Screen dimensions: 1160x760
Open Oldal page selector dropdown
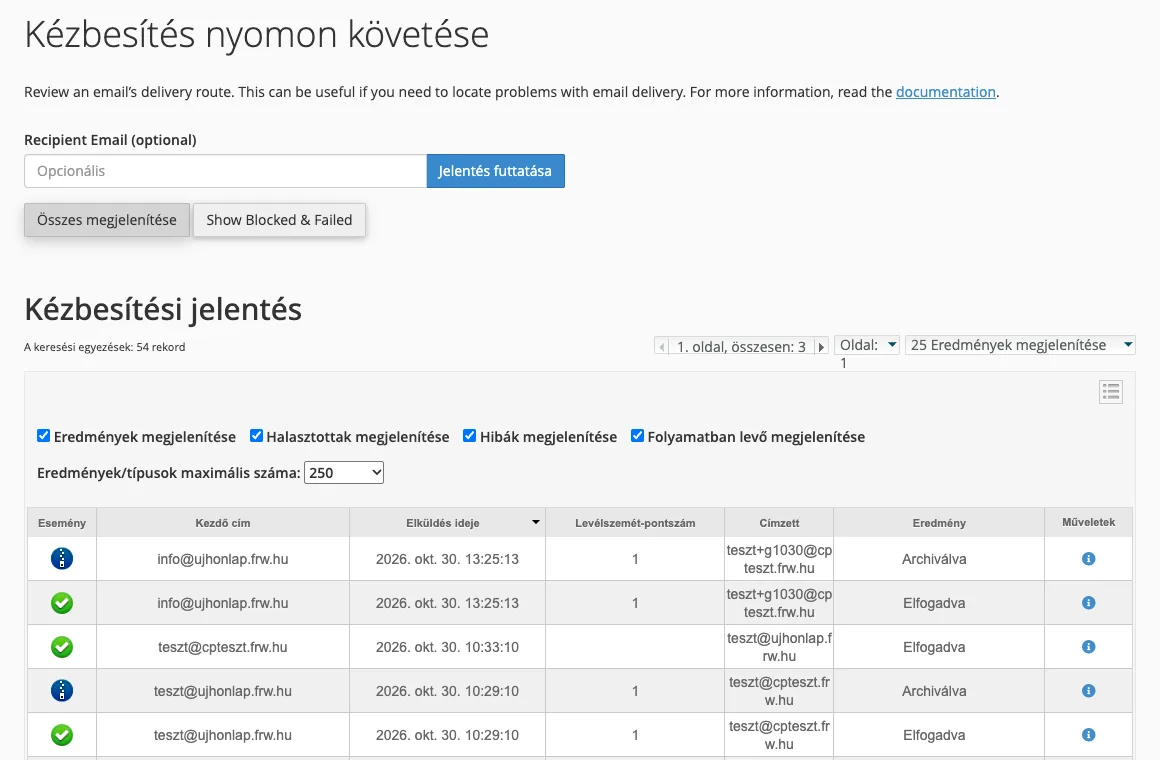point(867,345)
